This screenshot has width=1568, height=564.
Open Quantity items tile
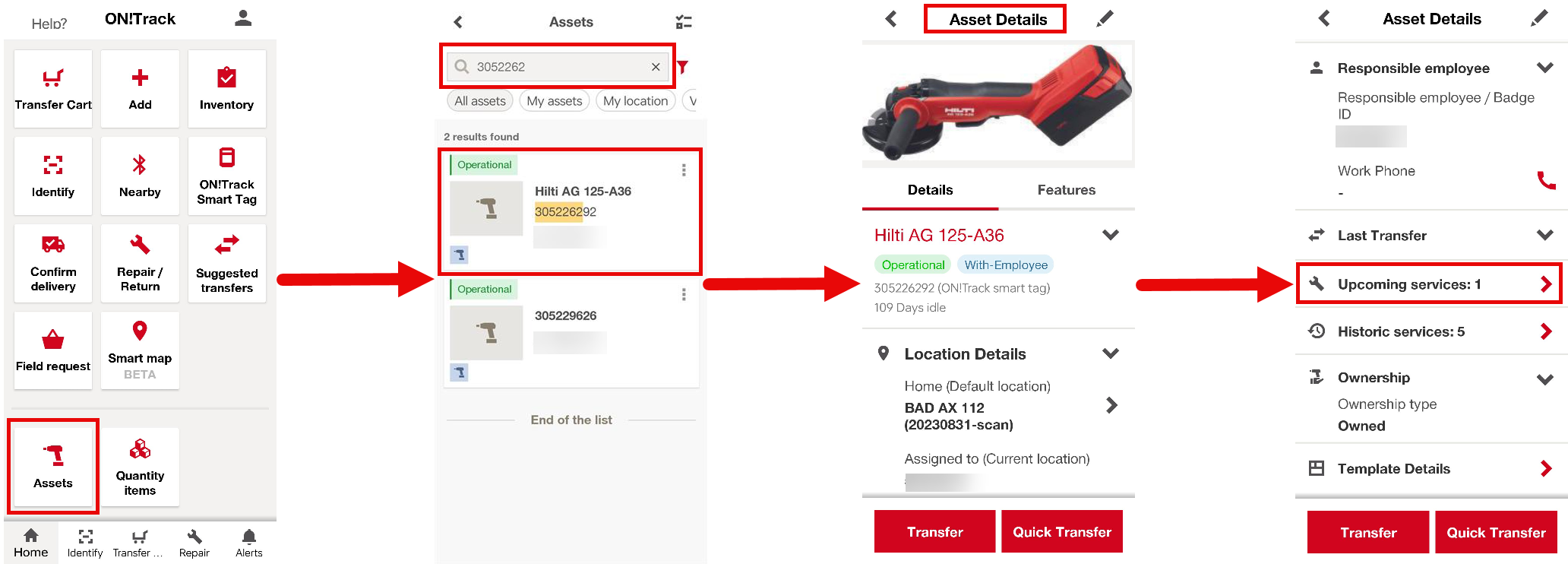(140, 467)
